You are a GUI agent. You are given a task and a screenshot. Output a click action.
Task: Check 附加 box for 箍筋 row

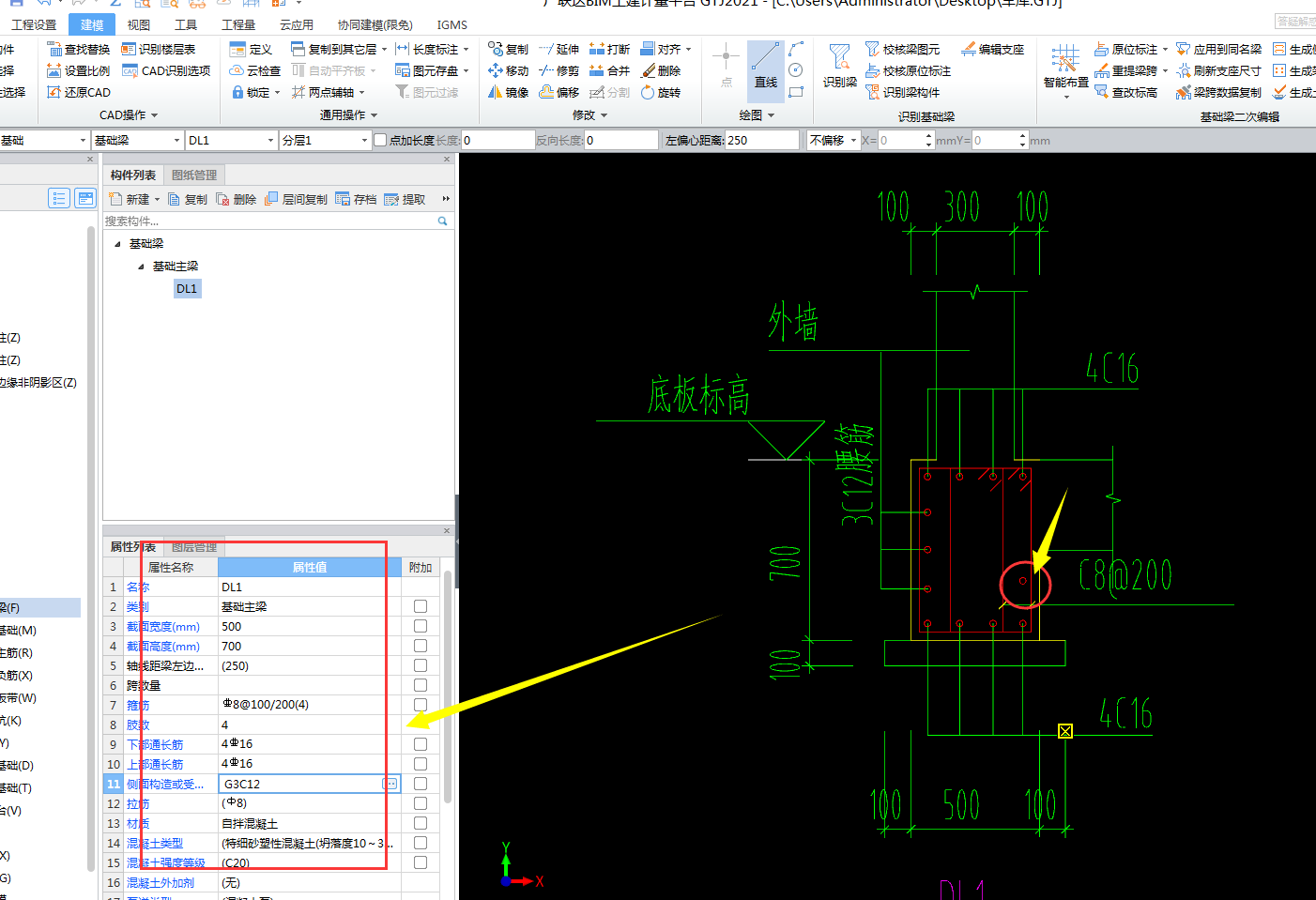pos(420,705)
